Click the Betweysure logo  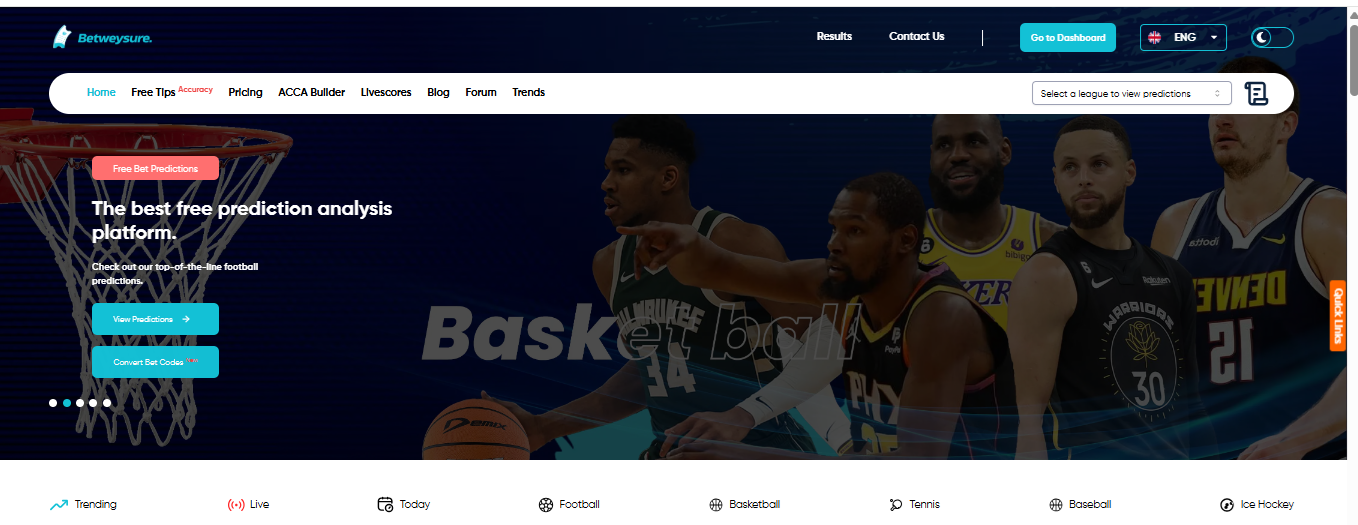pyautogui.click(x=102, y=37)
